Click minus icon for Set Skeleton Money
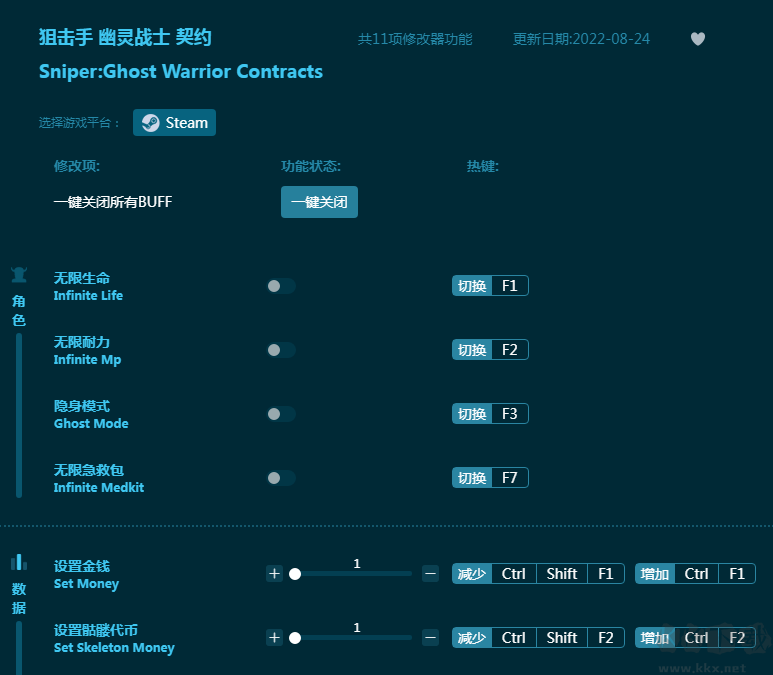The width and height of the screenshot is (773, 675). 430,638
